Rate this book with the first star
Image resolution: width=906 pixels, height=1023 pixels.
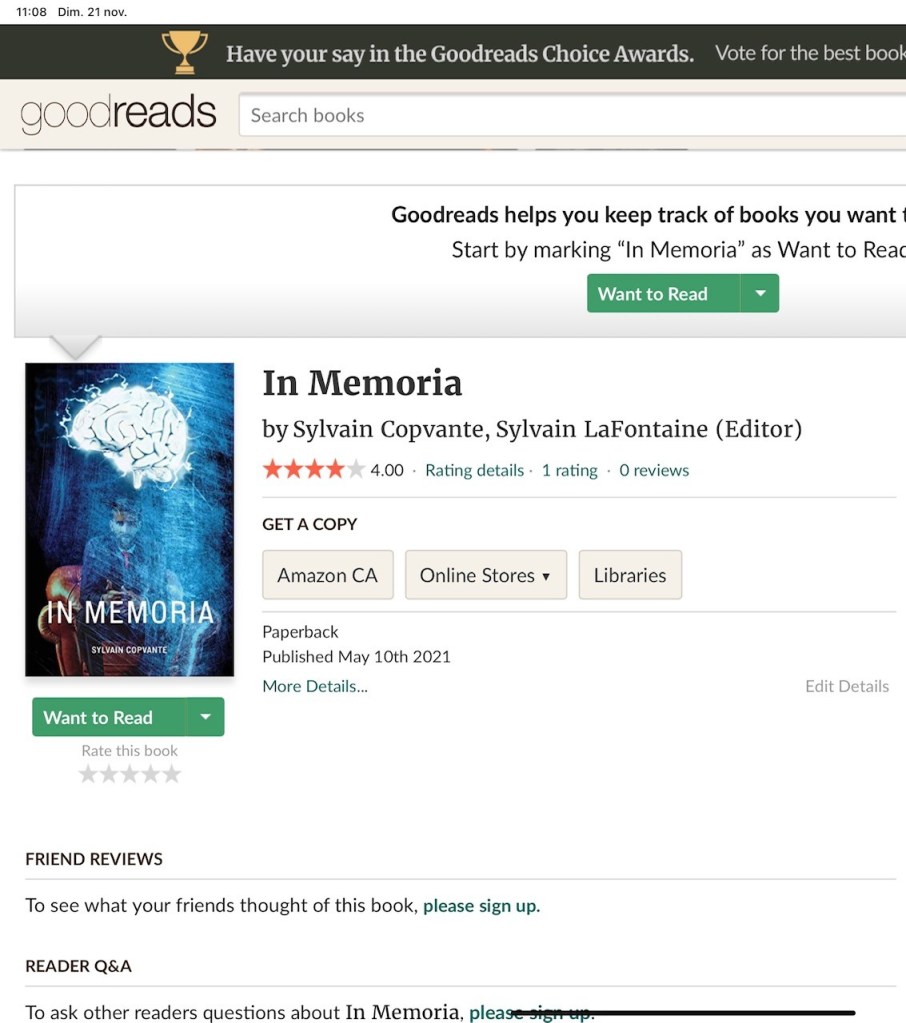88,774
